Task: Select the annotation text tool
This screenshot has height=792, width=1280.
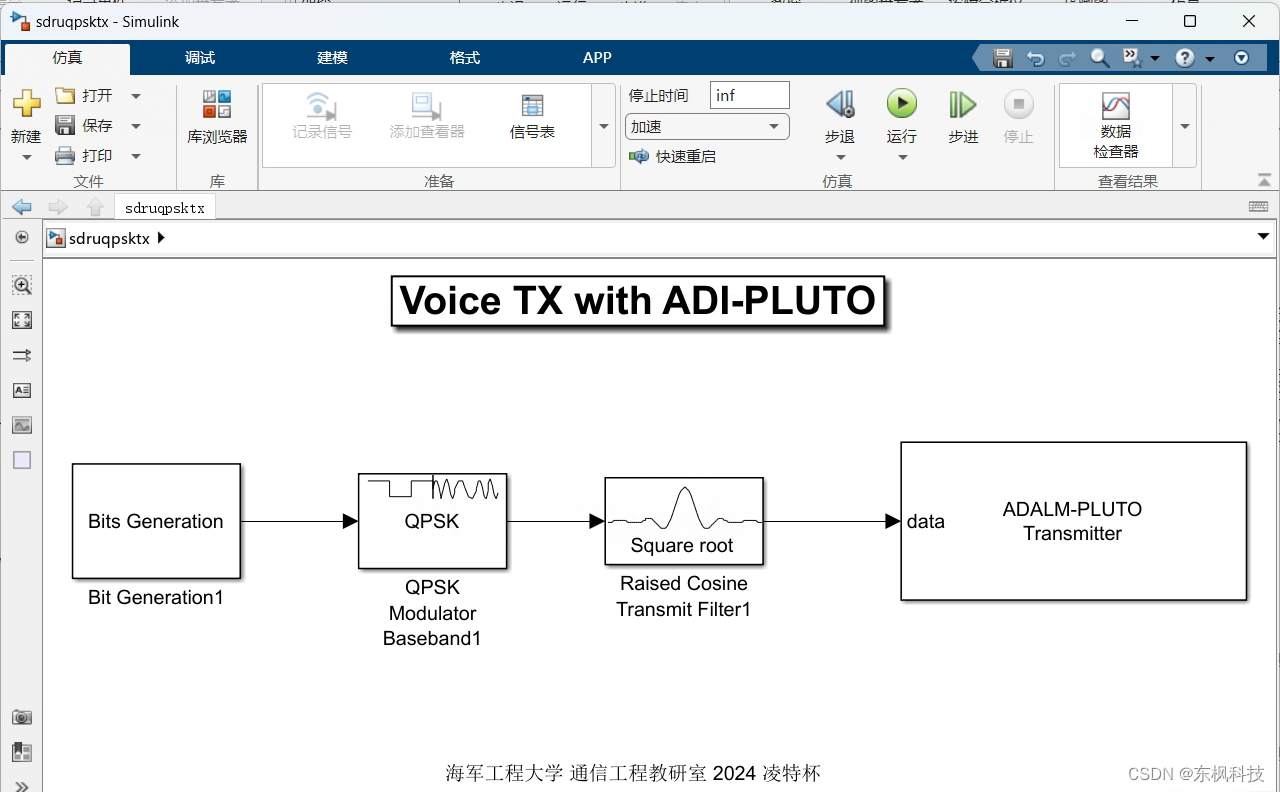Action: [22, 390]
